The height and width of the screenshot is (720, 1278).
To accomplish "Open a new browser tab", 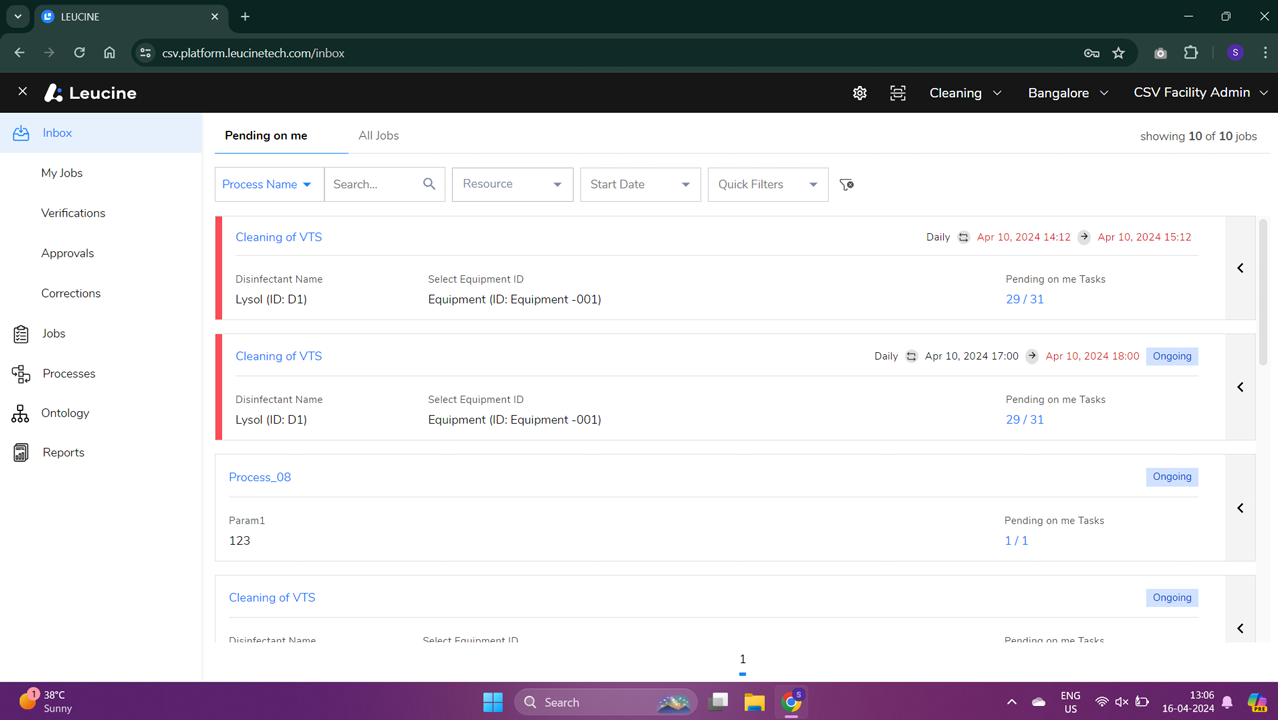I will tap(245, 17).
